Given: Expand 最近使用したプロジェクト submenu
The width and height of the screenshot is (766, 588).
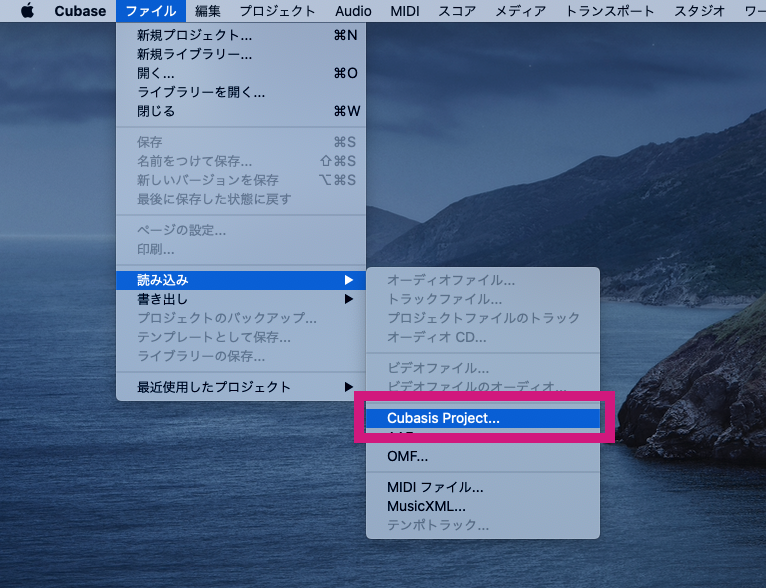Looking at the screenshot, I should 241,387.
